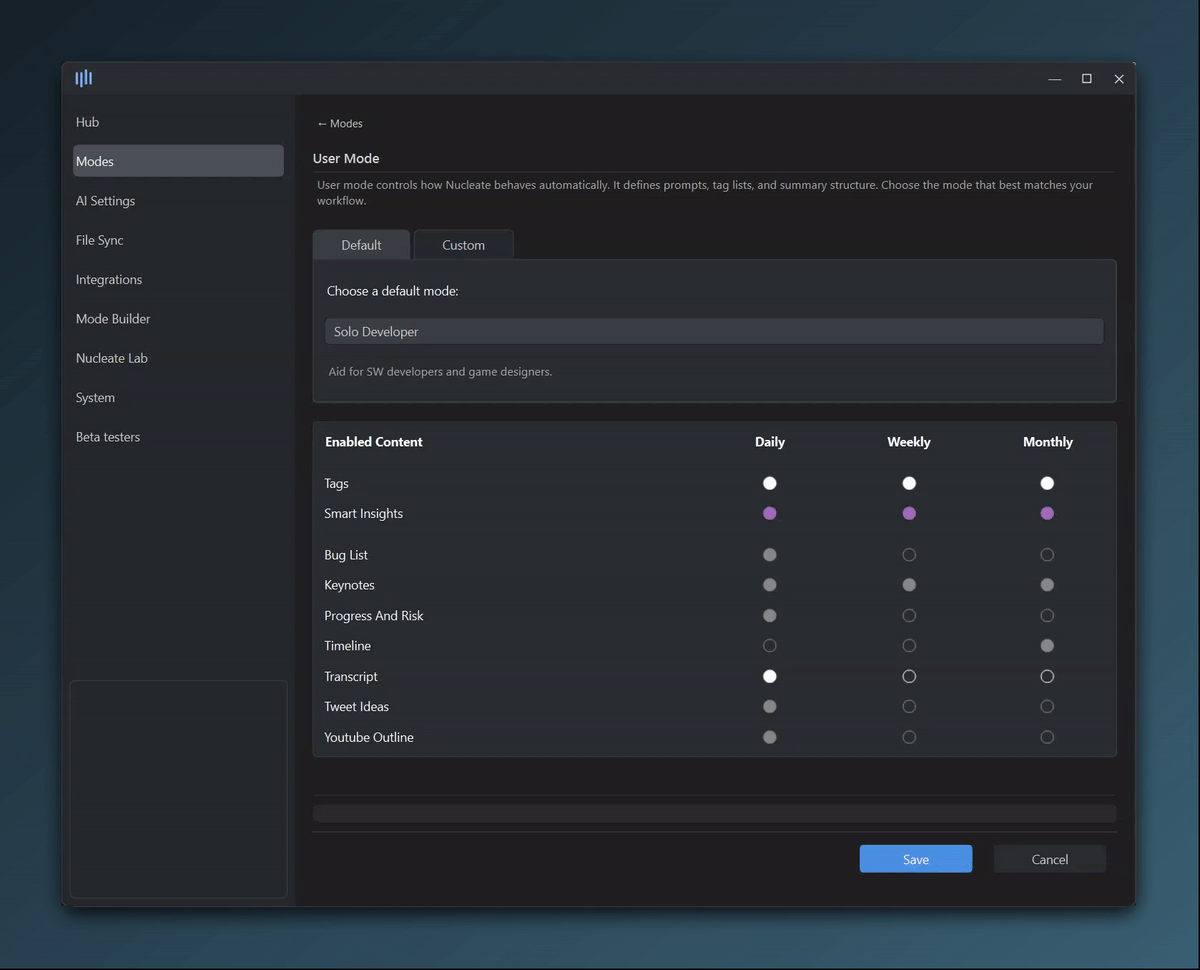Screen dimensions: 1200x970
Task: Enable Tweet Ideas for Monthly
Action: [1047, 707]
